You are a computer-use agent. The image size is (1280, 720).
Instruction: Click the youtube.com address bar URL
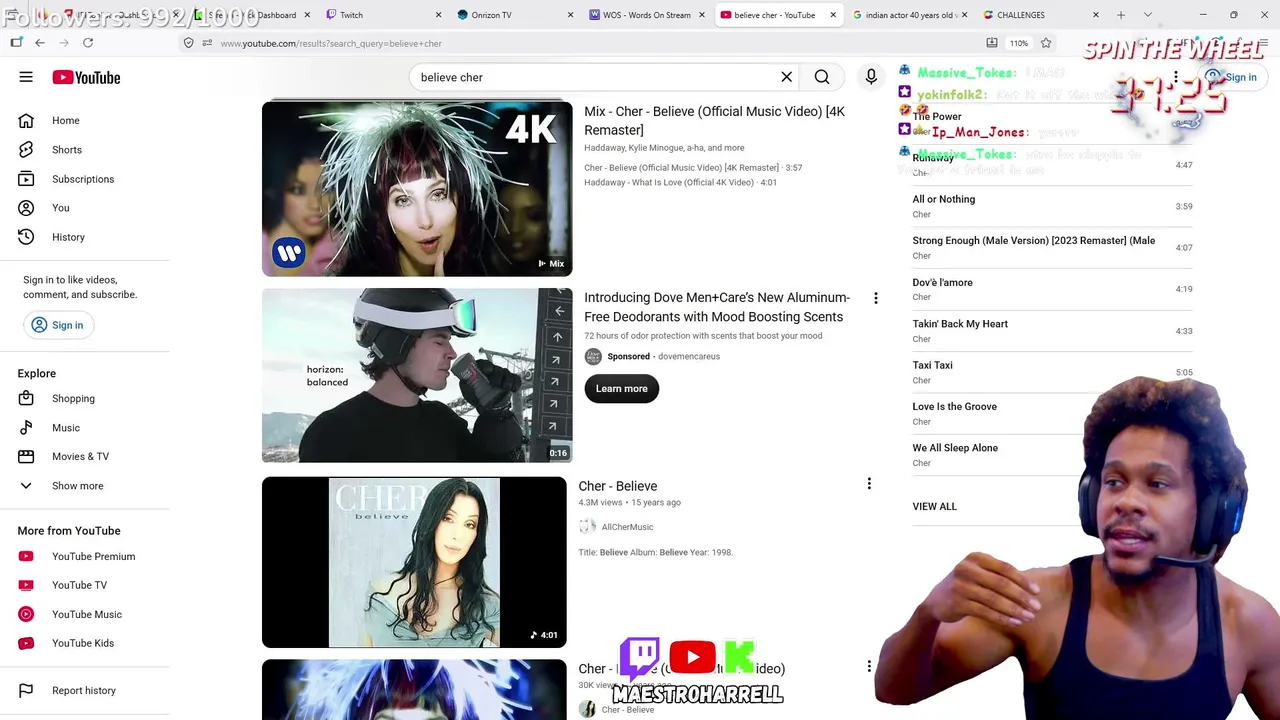pyautogui.click(x=331, y=44)
